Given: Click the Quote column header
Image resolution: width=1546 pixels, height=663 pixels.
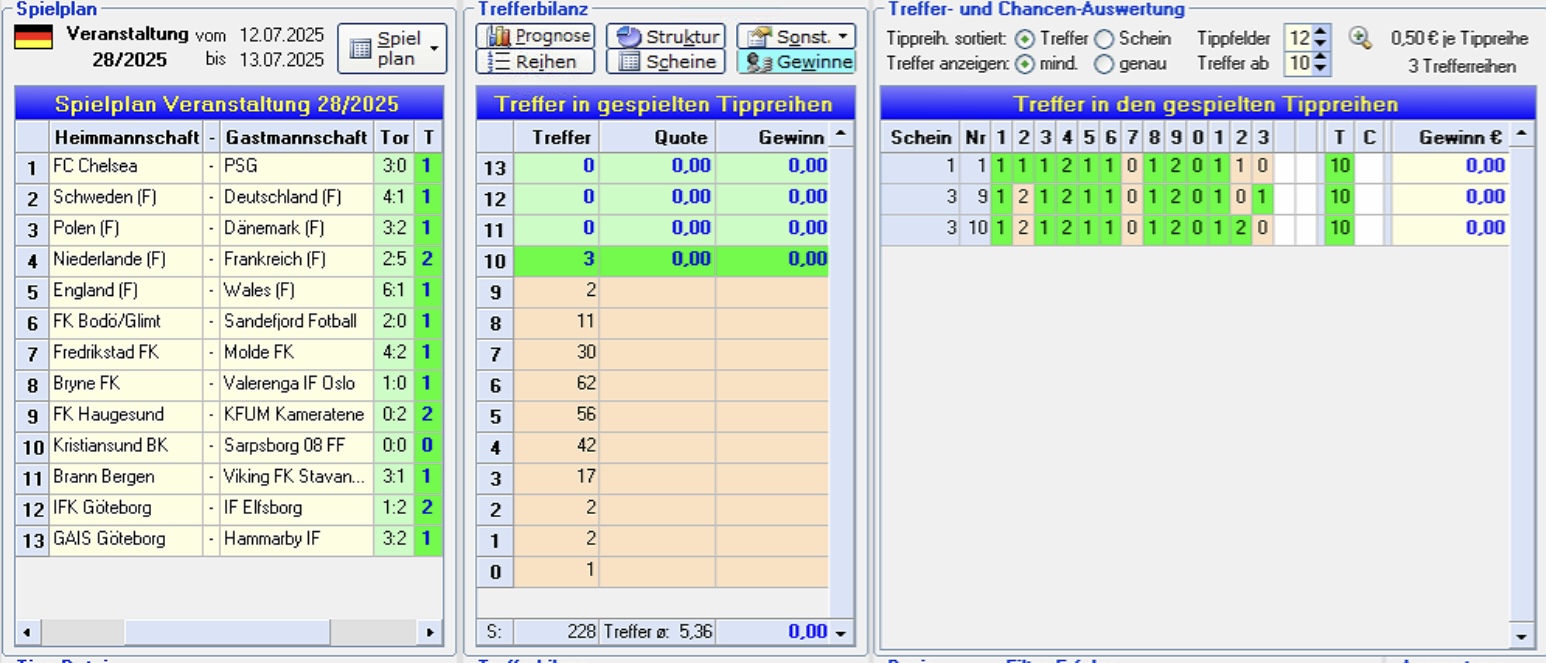Looking at the screenshot, I should pyautogui.click(x=657, y=137).
